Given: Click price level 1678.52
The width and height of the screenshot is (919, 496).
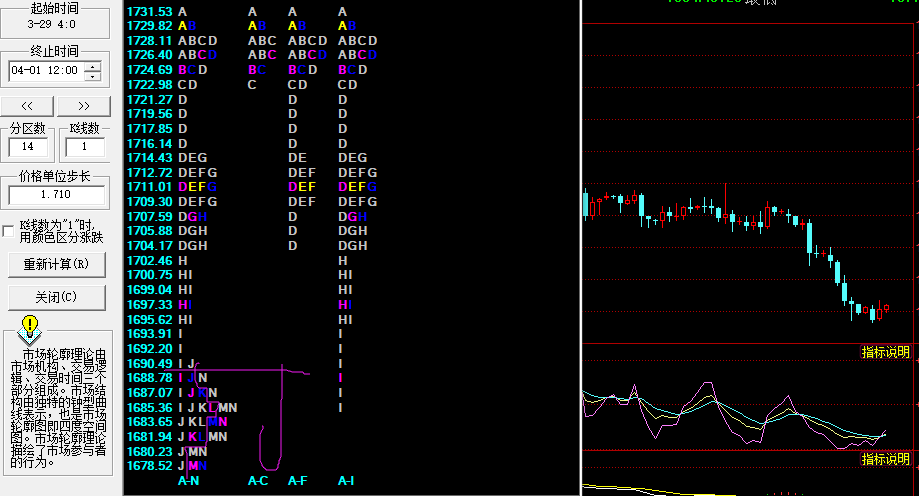Looking at the screenshot, I should [x=149, y=466].
